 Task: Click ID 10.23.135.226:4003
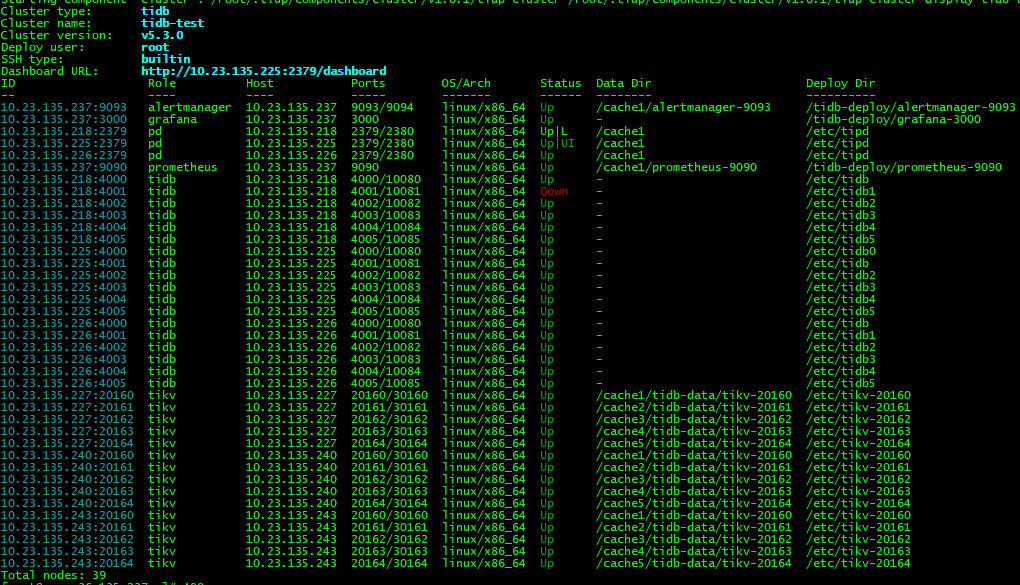click(64, 359)
